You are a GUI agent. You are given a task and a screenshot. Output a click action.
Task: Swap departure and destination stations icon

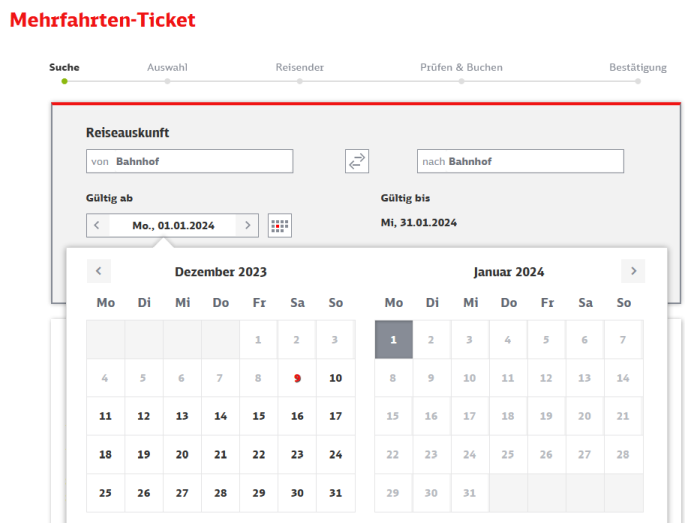tap(357, 161)
